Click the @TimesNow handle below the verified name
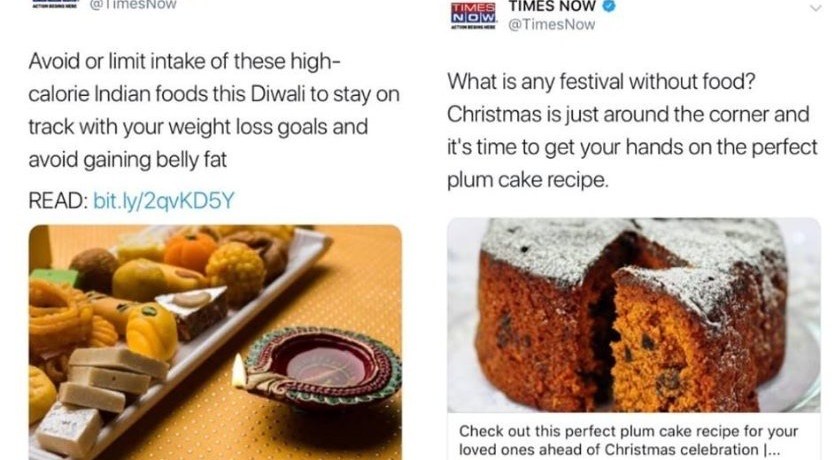The image size is (836, 460). coord(551,25)
